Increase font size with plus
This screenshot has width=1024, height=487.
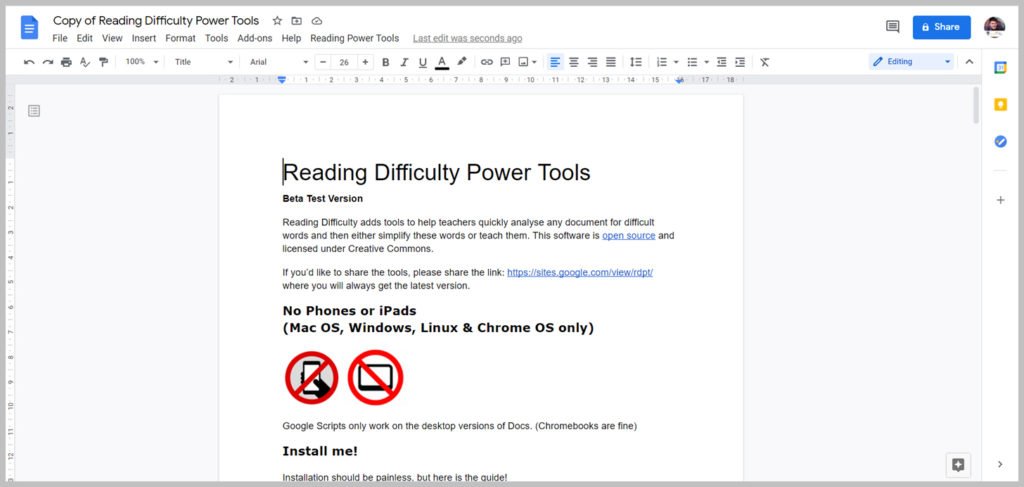point(365,62)
